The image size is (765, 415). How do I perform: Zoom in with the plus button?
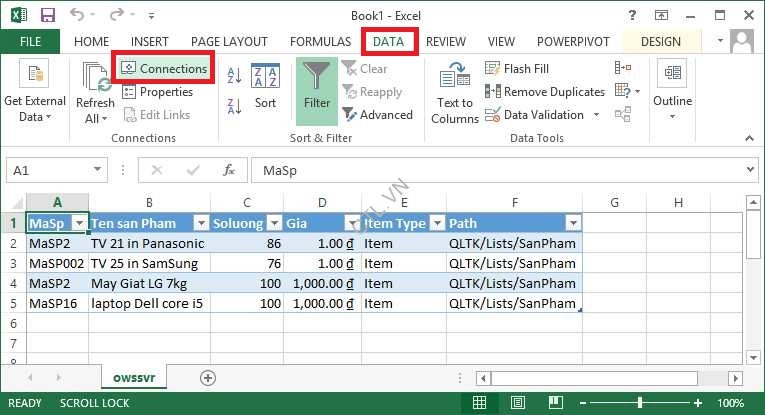(698, 403)
